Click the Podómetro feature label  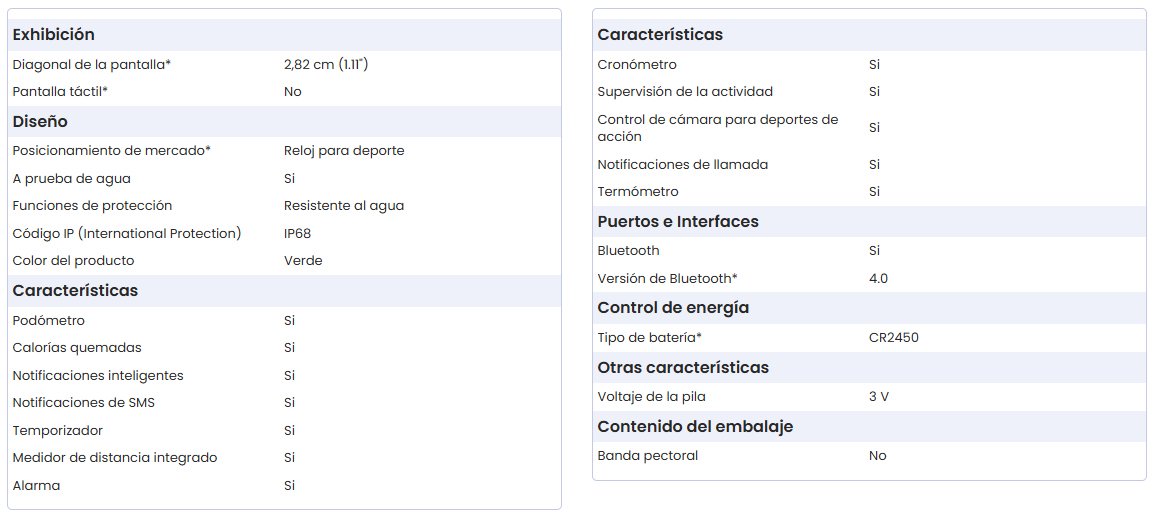click(x=49, y=321)
